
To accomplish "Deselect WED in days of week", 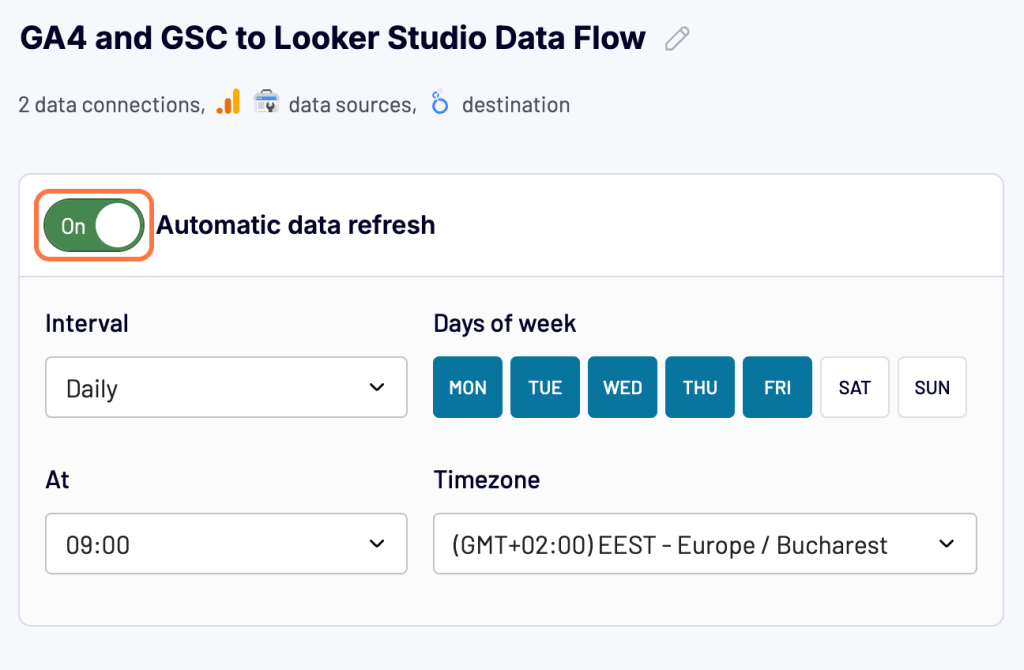I will click(x=622, y=387).
